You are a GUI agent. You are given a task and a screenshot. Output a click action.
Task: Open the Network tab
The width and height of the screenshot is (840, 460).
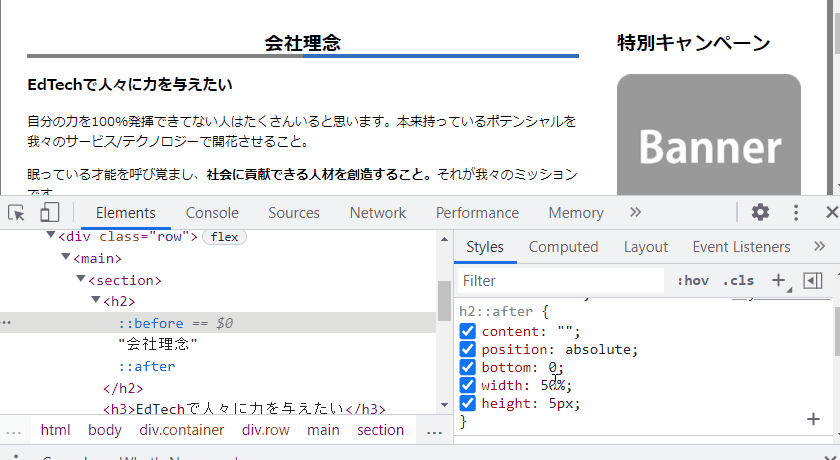pos(378,213)
